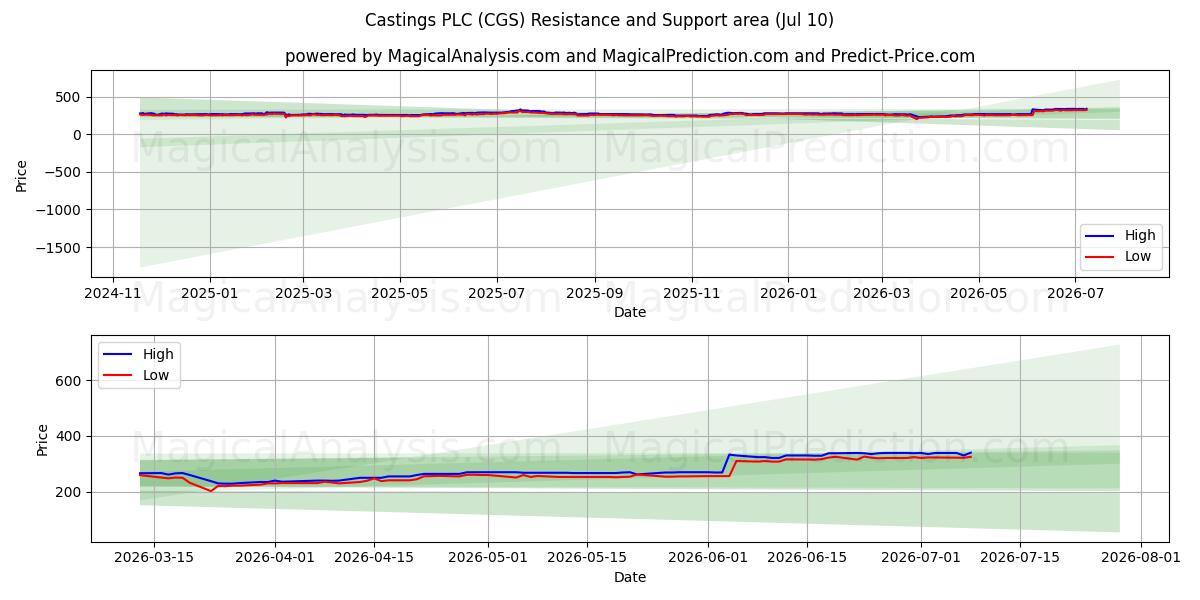Click the '2026-05' tick label
1200x600 pixels.
tap(979, 293)
